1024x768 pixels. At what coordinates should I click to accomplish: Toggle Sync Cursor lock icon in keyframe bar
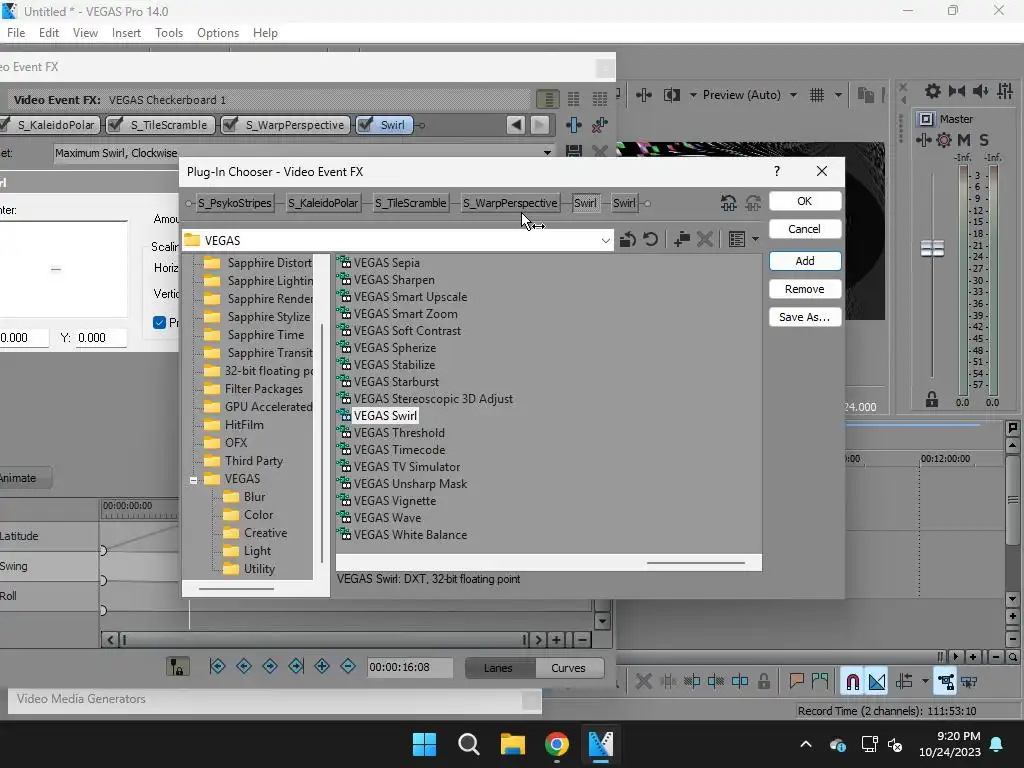[178, 666]
